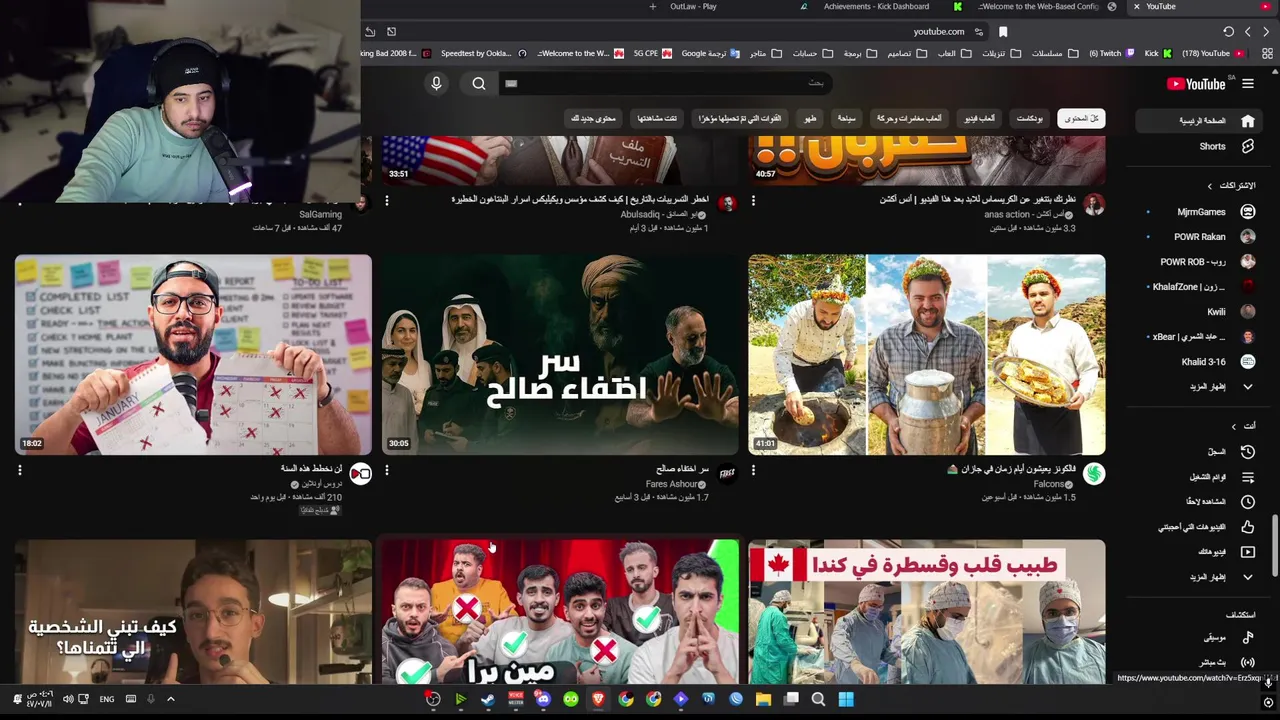The width and height of the screenshot is (1280, 720).
Task: Select action-adventure games filter chip
Action: pyautogui.click(x=909, y=119)
